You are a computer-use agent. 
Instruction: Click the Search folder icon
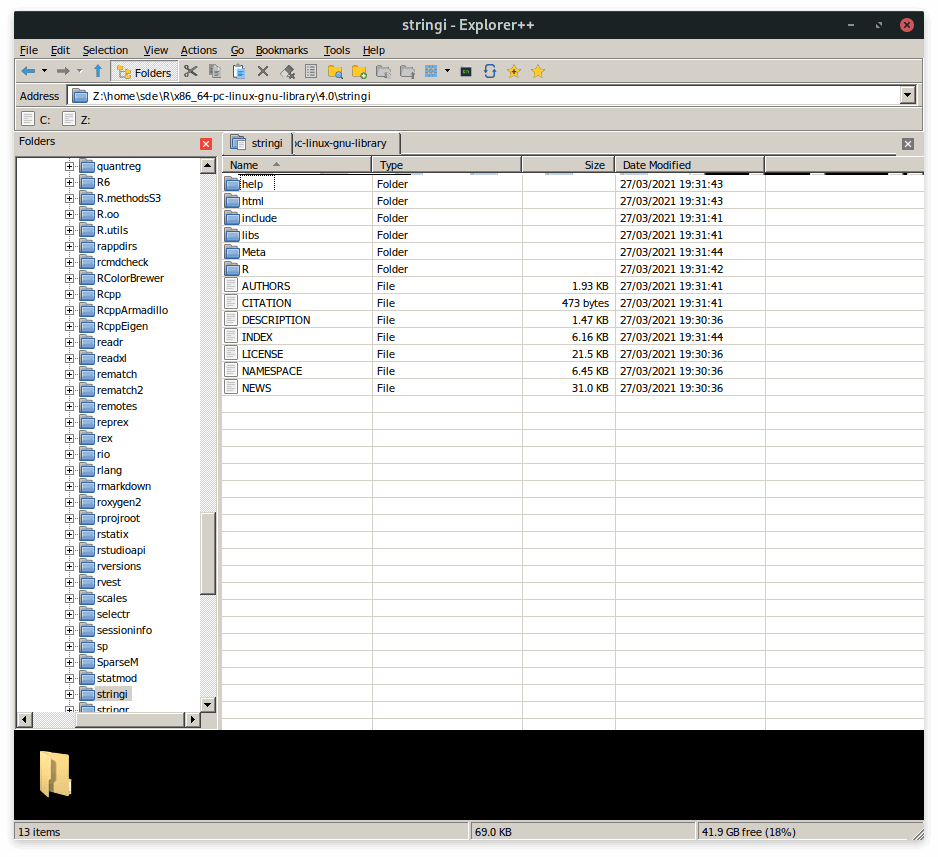tap(335, 72)
